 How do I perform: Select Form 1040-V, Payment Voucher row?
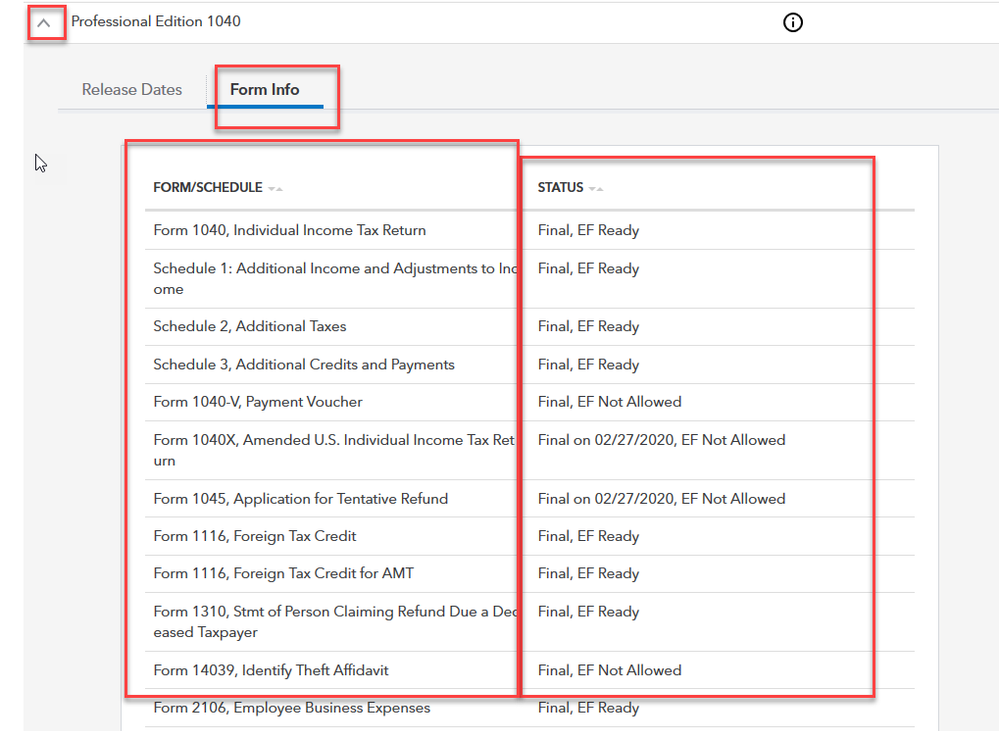coord(257,402)
